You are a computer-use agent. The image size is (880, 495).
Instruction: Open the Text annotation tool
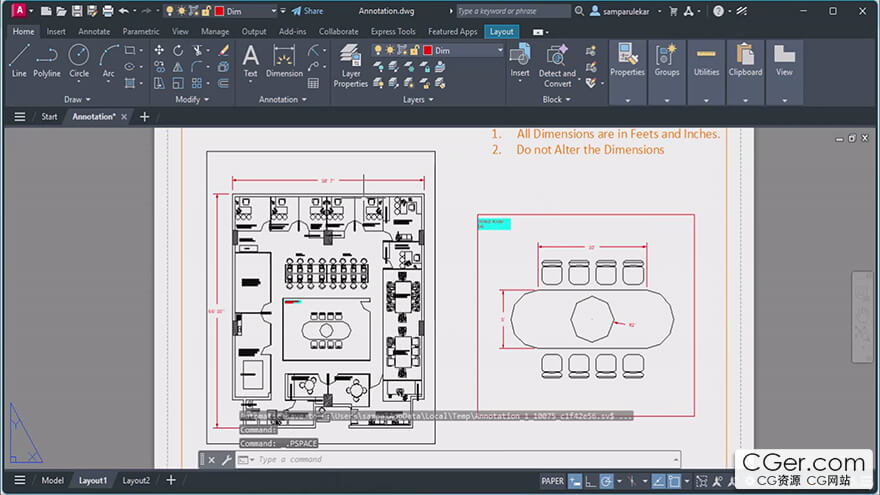pos(250,61)
